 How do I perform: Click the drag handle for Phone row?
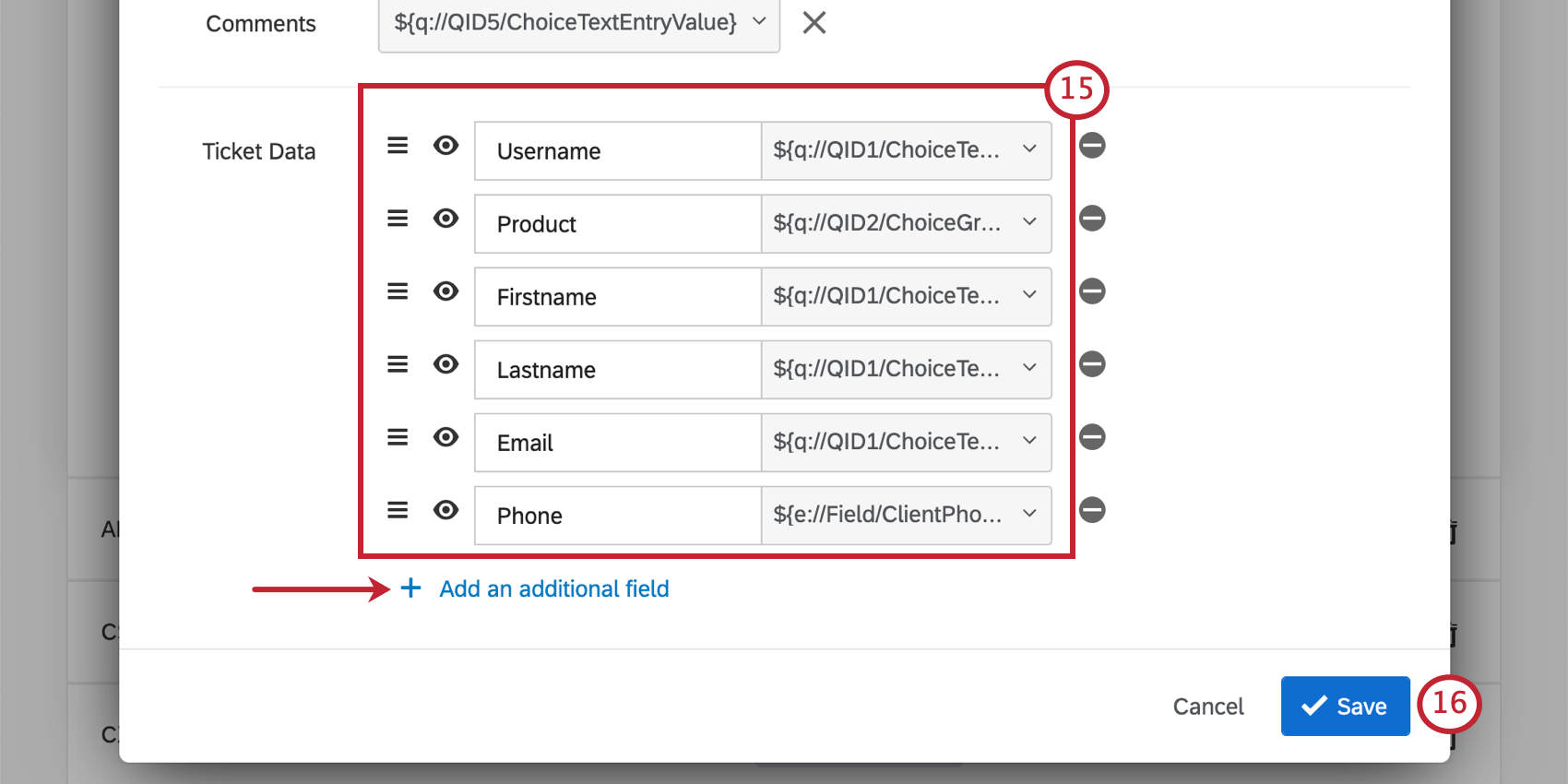click(x=398, y=510)
